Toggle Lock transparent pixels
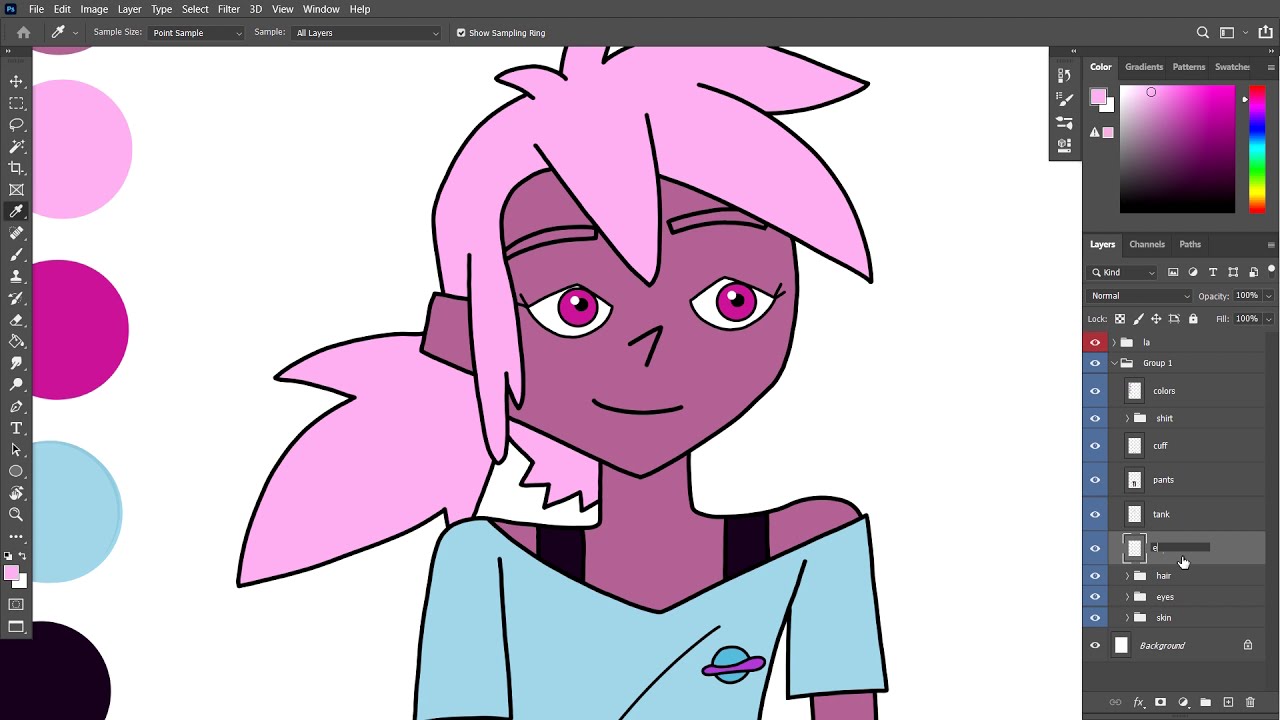Viewport: 1280px width, 720px height. tap(1120, 319)
